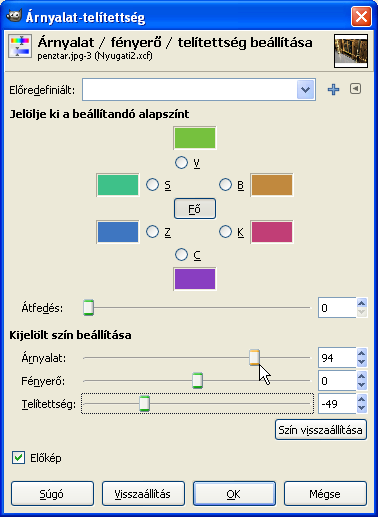378x517 pixels.
Task: Confirm with the OK button
Action: tap(234, 494)
